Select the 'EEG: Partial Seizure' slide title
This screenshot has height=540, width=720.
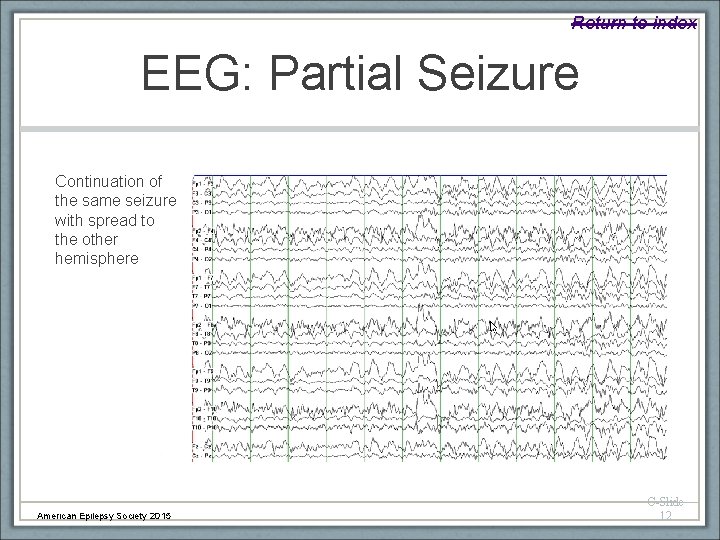360,73
